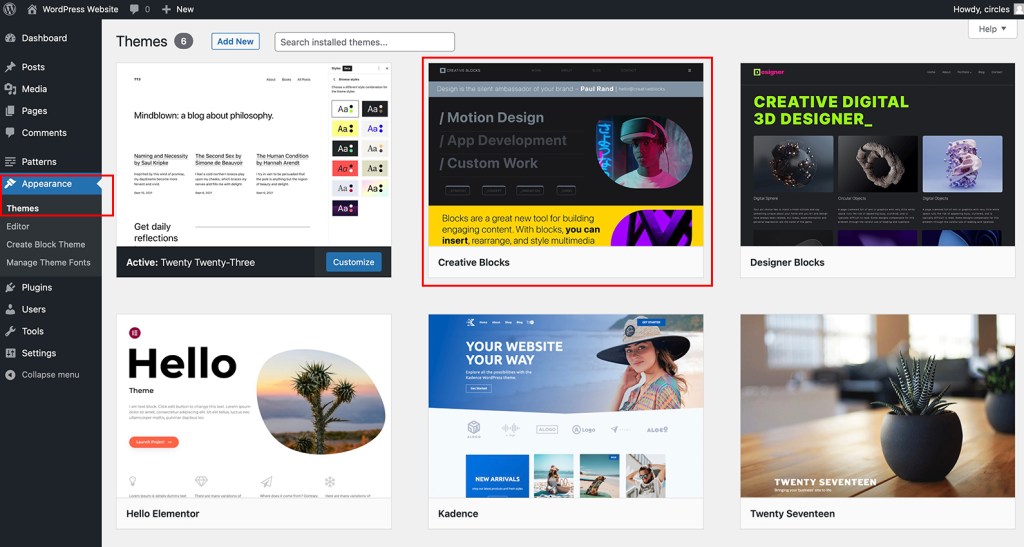
Task: Click Customize on Twenty Twenty-Three theme
Action: click(x=353, y=262)
